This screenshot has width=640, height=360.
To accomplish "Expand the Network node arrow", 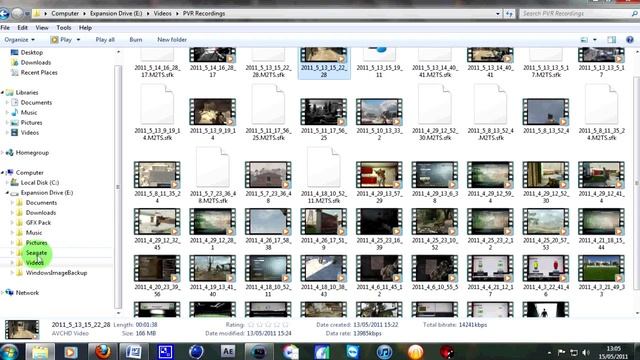I will click(x=2, y=293).
